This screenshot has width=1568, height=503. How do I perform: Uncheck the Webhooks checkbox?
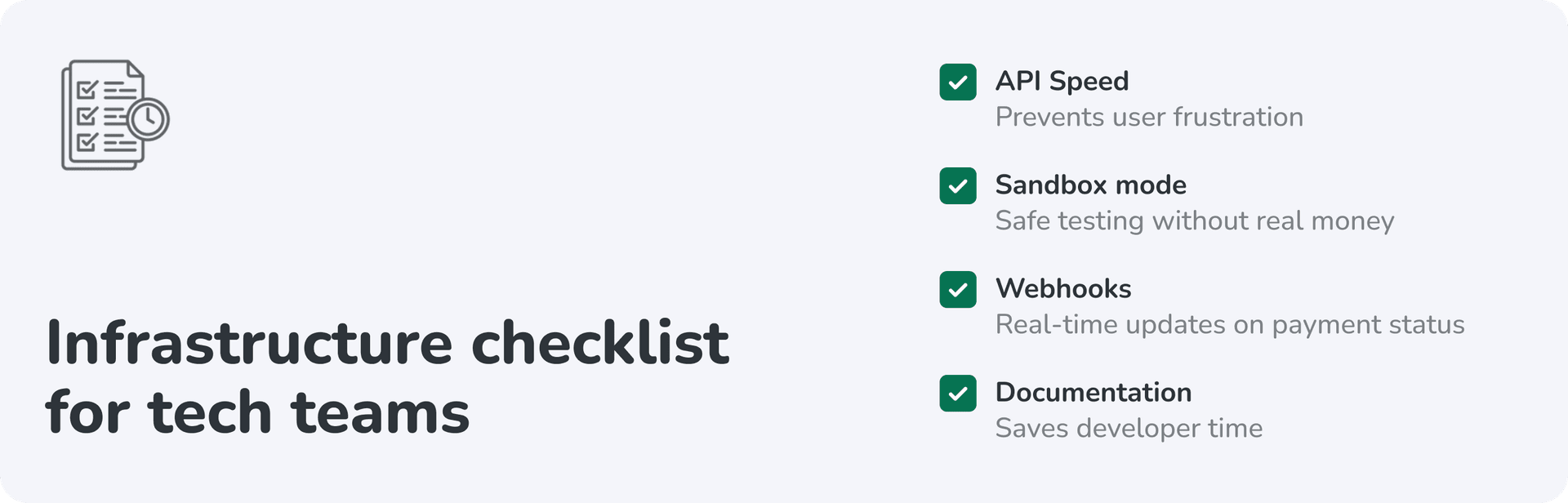(x=958, y=289)
